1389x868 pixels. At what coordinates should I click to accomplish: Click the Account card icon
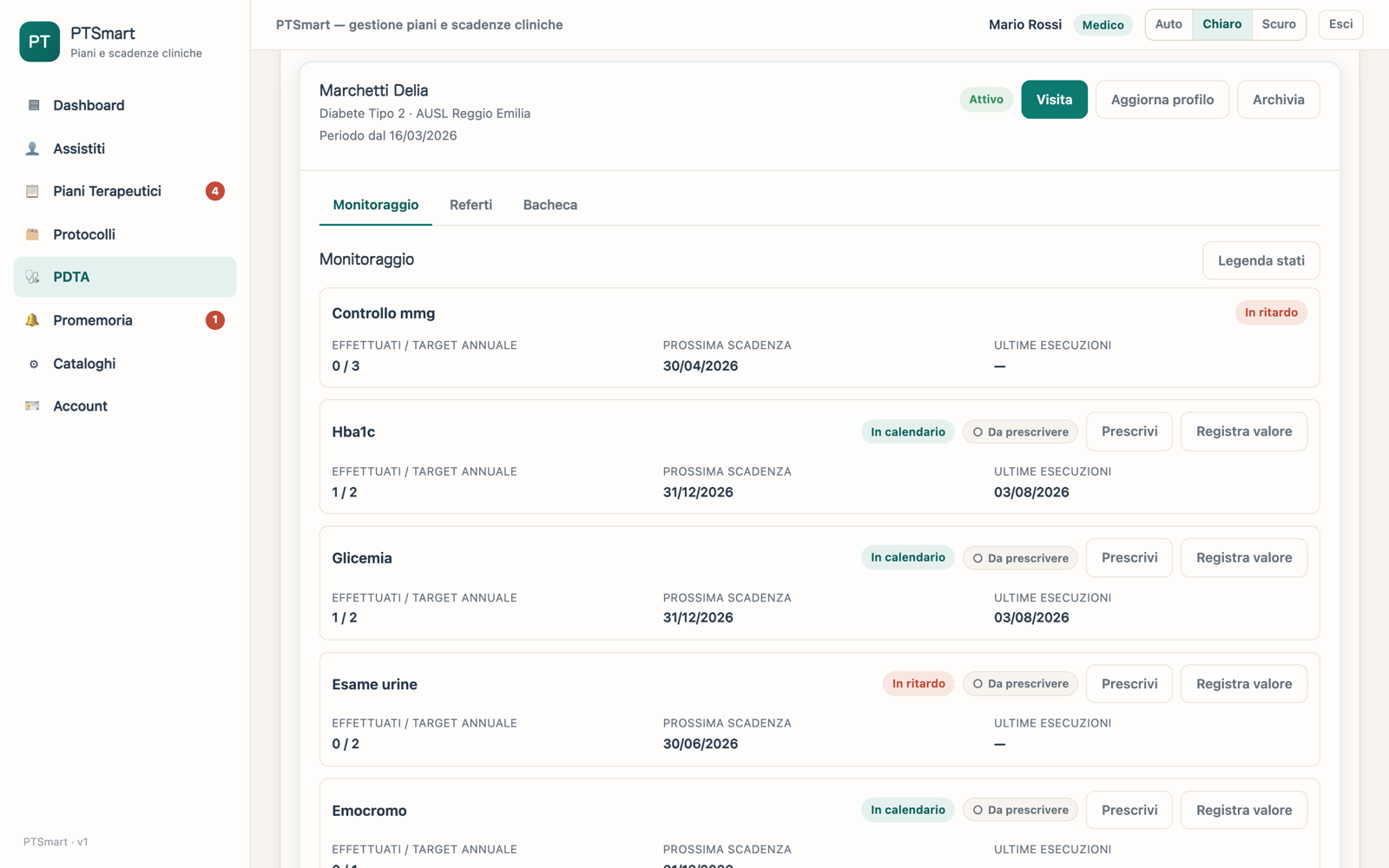pyautogui.click(x=33, y=406)
